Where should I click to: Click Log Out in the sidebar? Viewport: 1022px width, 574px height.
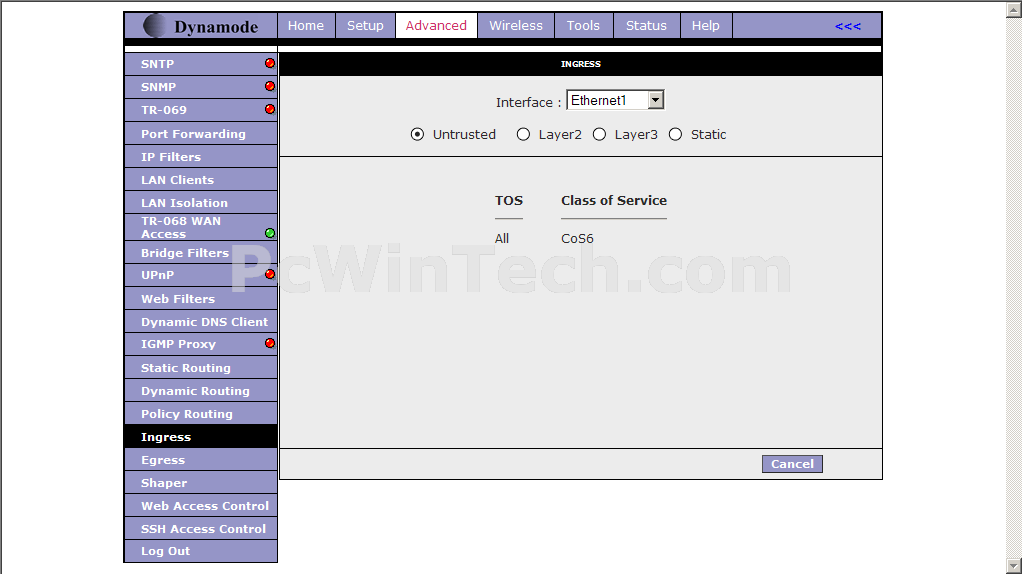click(200, 551)
